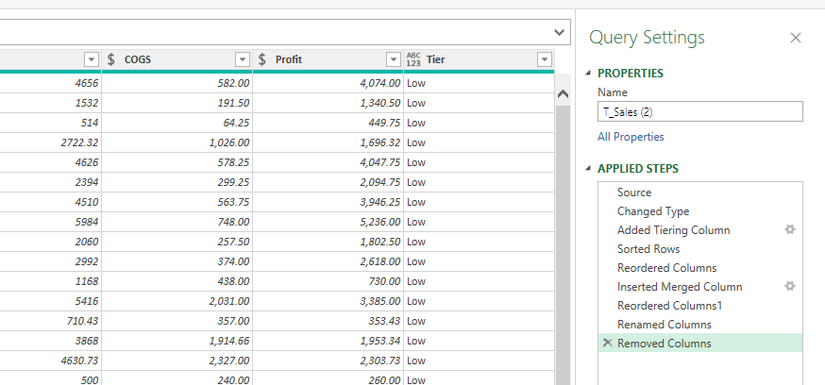
Task: Select the Source applied step
Action: tap(700, 192)
